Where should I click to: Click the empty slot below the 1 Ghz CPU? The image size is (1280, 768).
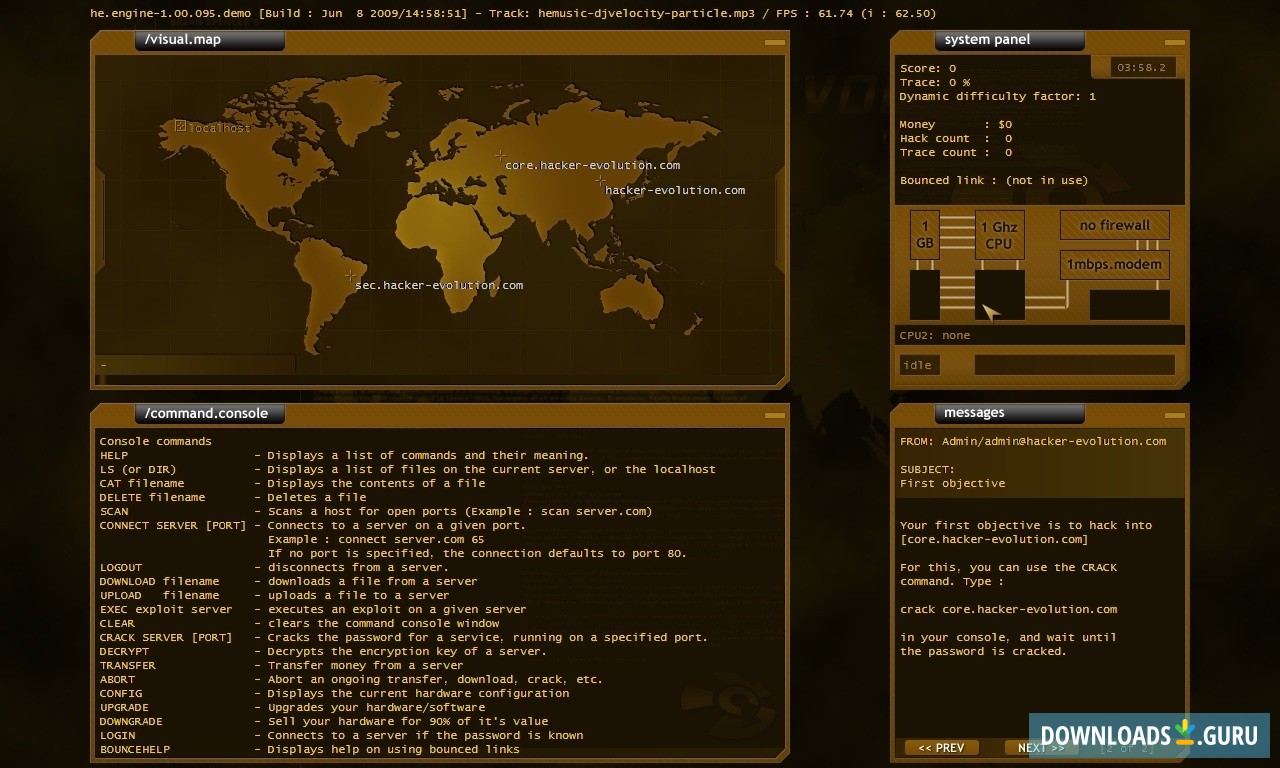click(1000, 295)
